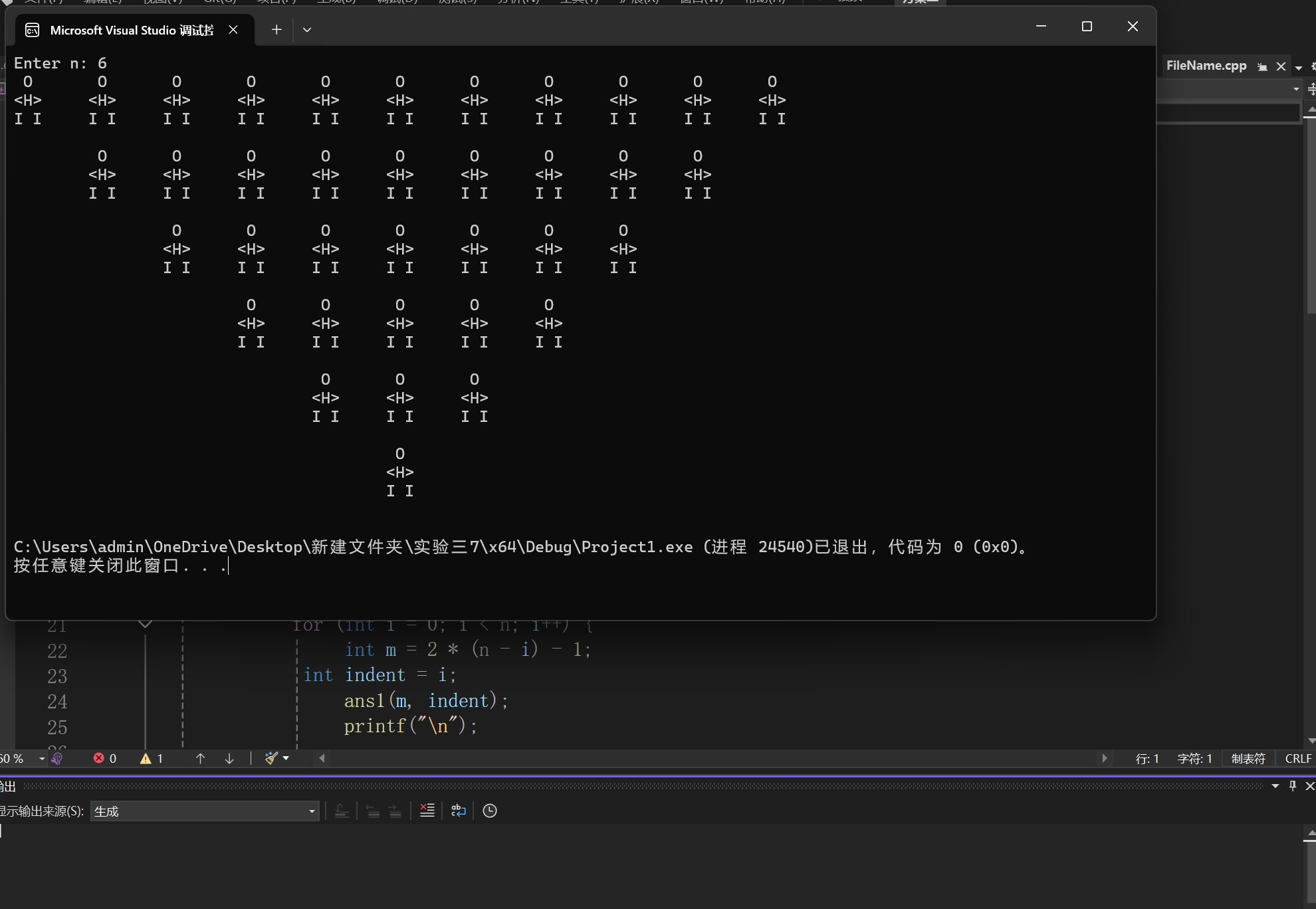The width and height of the screenshot is (1316, 909).
Task: Clear all output text
Action: [427, 811]
